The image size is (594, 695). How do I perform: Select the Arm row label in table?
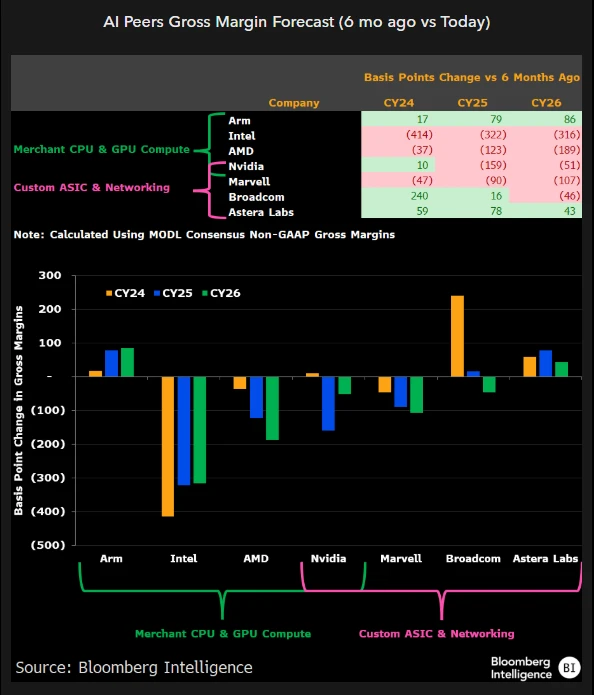click(239, 121)
